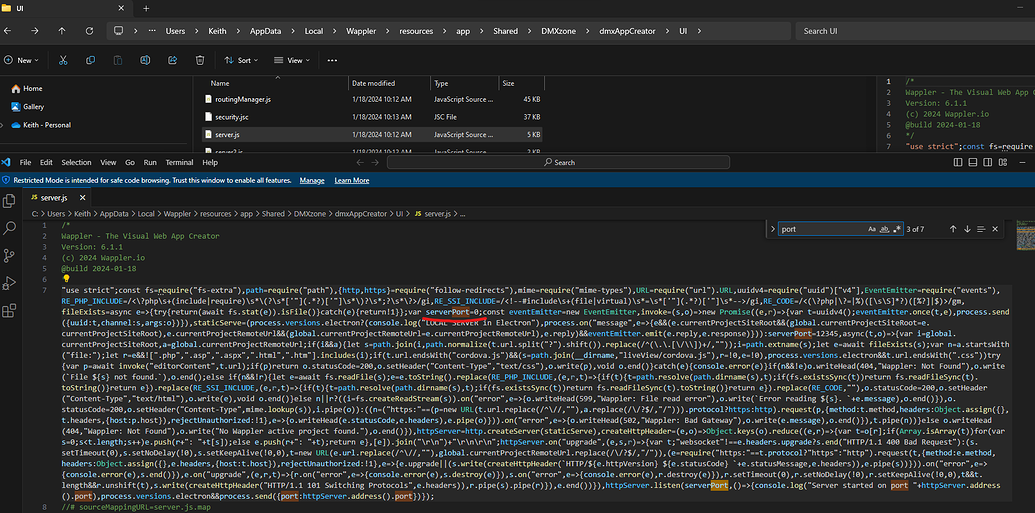Toggle Match Whole Word in find widget

[885, 229]
